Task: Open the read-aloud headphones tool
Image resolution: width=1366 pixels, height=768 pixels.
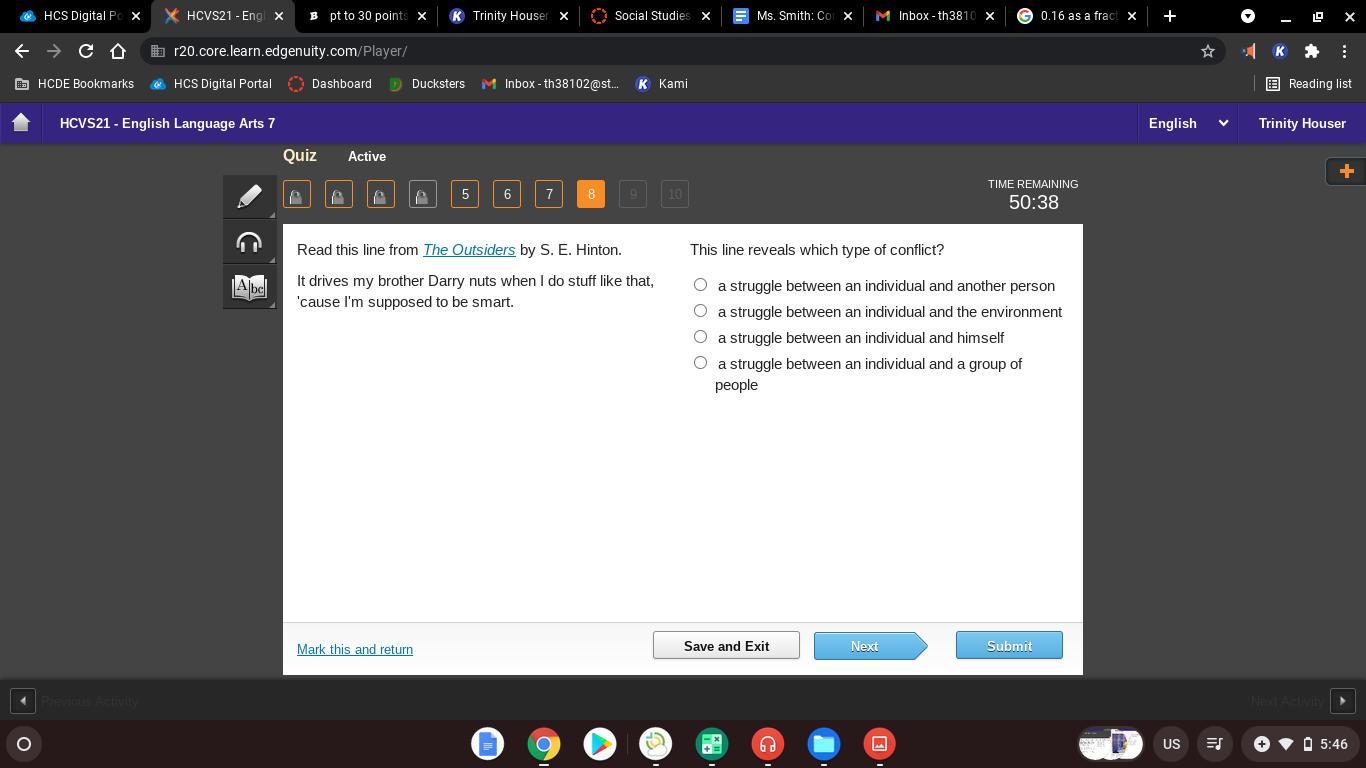Action: coord(249,242)
